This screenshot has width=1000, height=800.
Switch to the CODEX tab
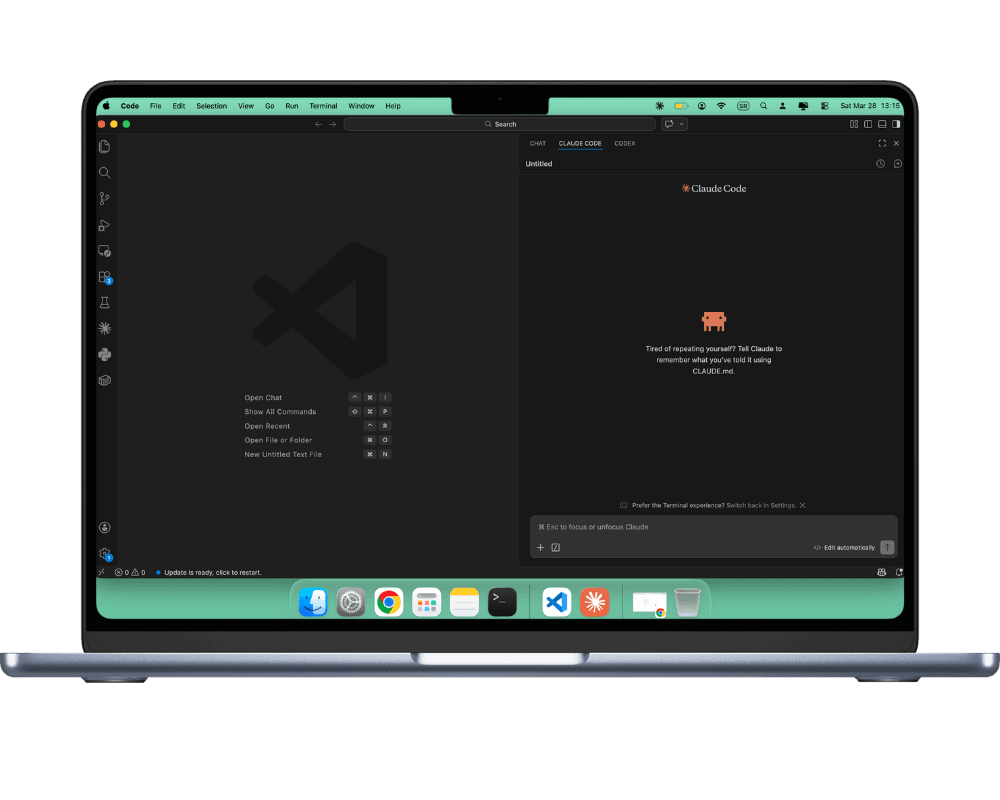[624, 144]
